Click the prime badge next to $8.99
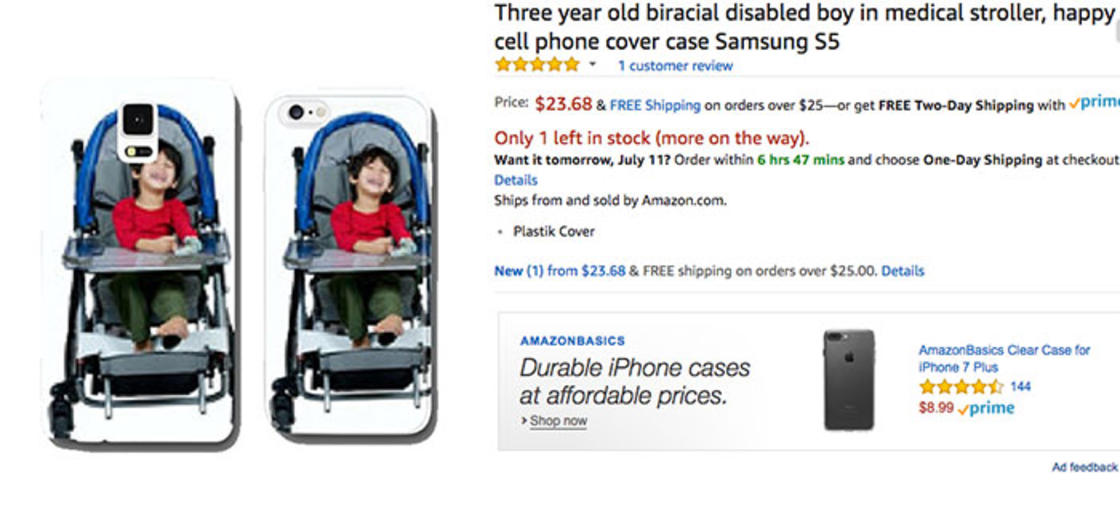 pyautogui.click(x=986, y=408)
